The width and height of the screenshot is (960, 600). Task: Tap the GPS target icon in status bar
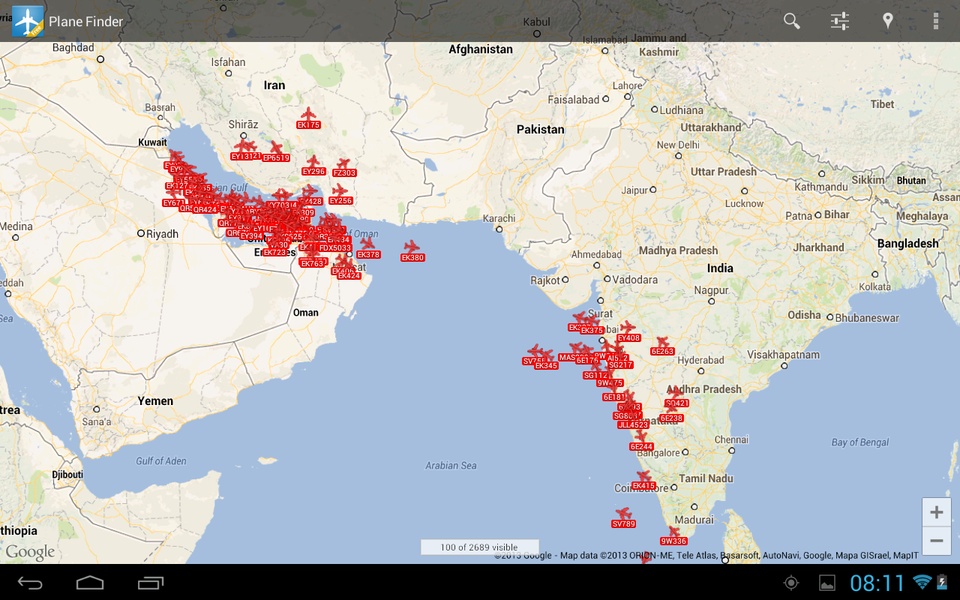[x=791, y=582]
